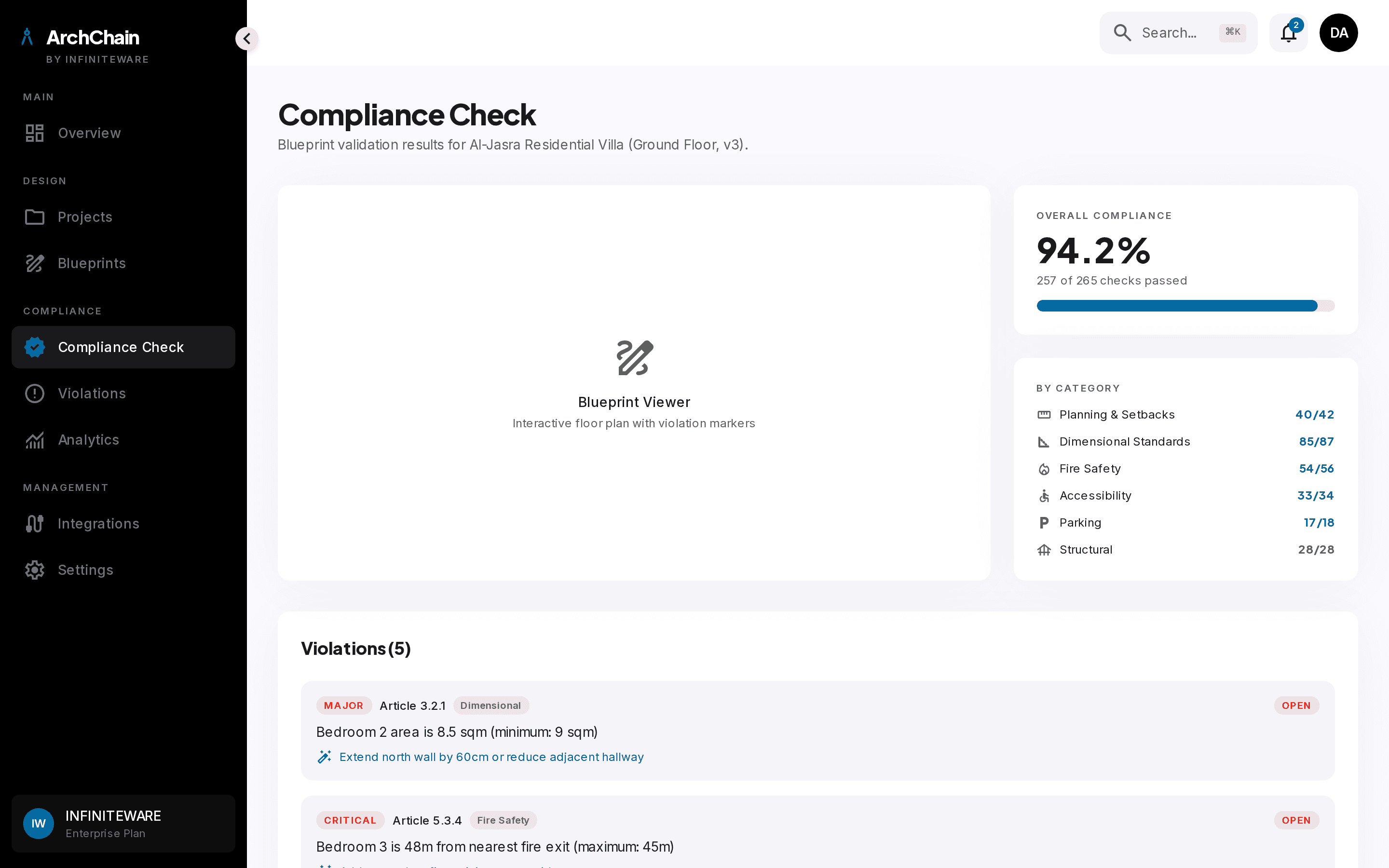
Task: Click the magic wand fix suggestion icon
Action: [x=324, y=757]
